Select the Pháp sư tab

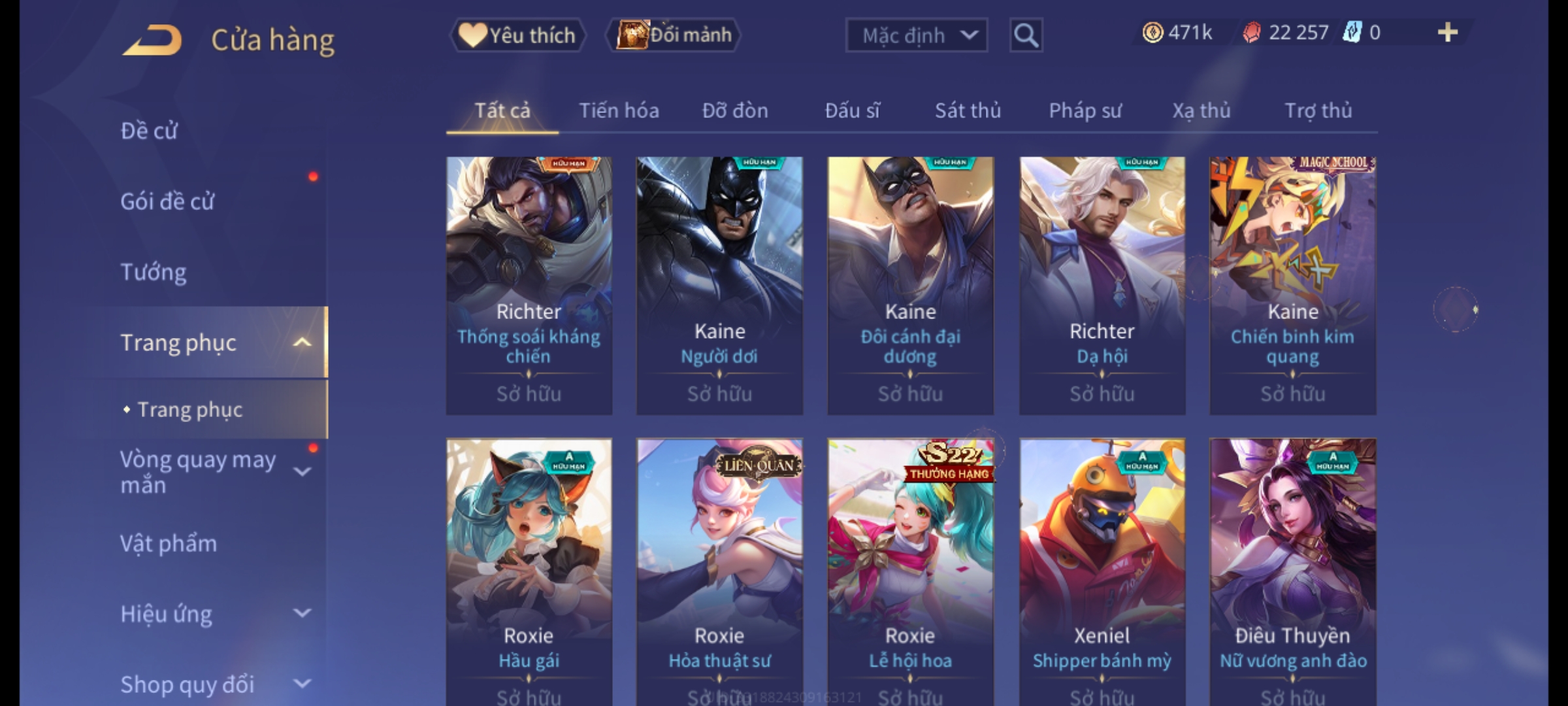[x=1085, y=110]
